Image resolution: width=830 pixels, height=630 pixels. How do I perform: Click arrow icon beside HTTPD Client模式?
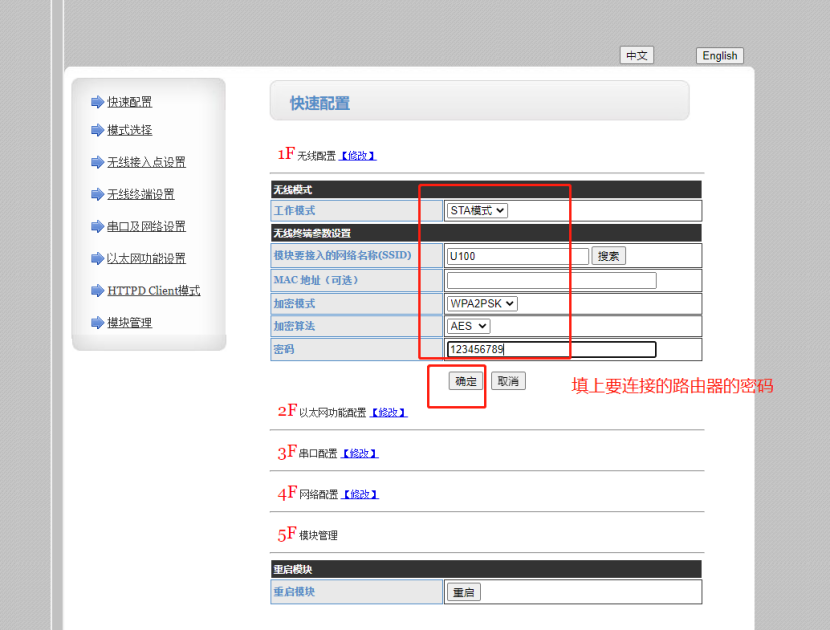[97, 291]
